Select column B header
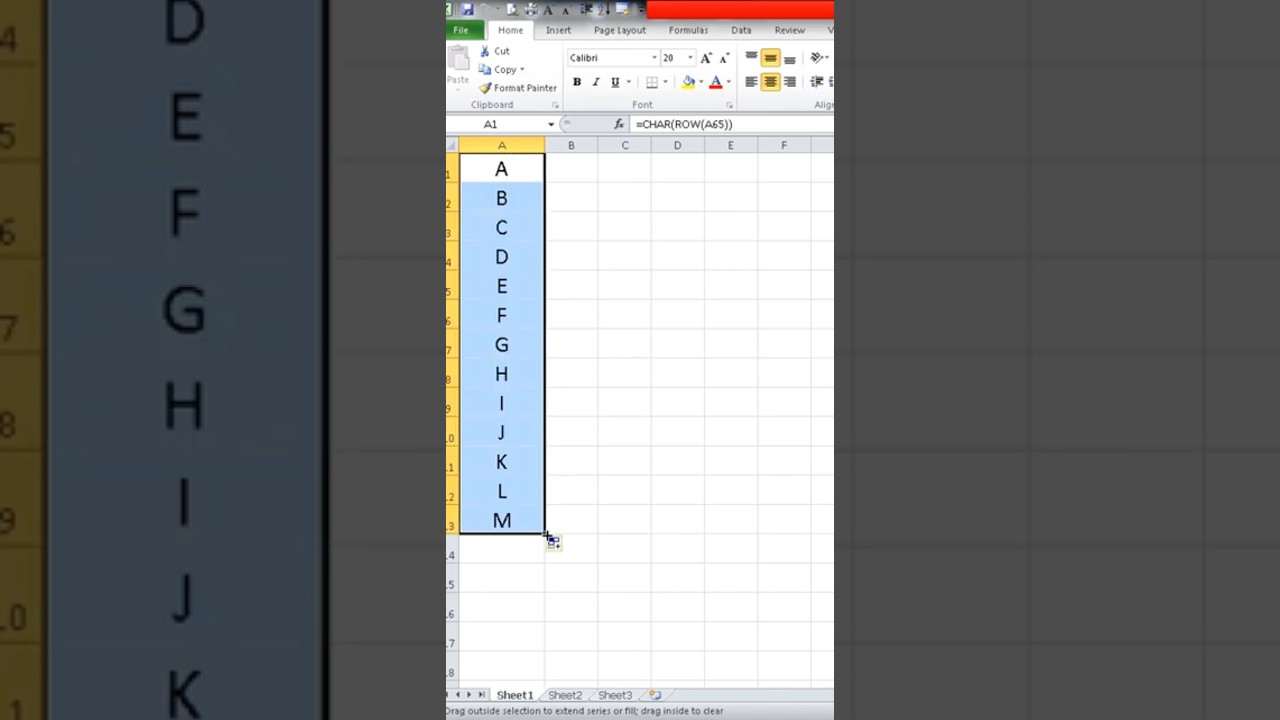 (x=571, y=146)
